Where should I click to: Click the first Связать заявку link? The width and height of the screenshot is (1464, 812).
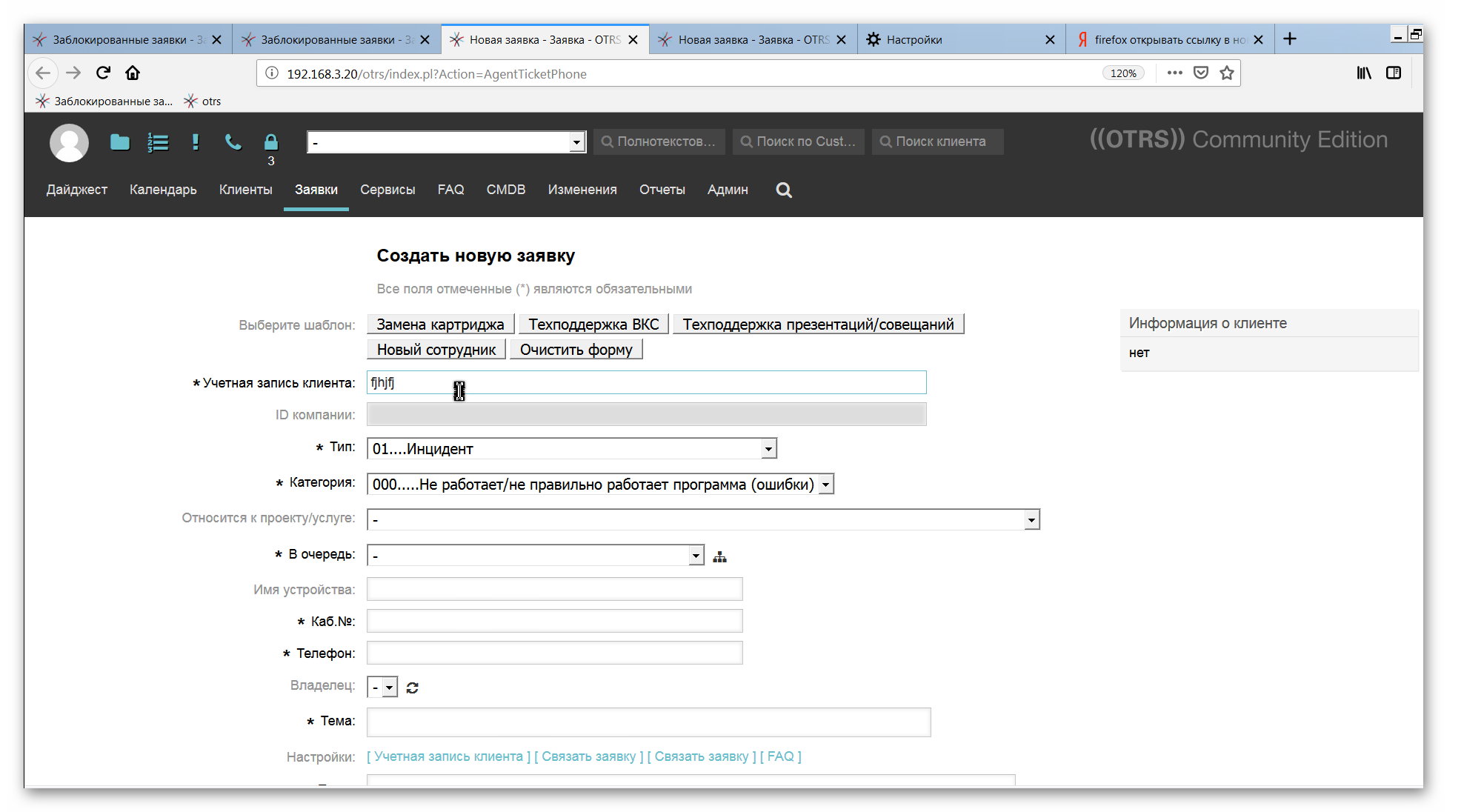point(588,756)
